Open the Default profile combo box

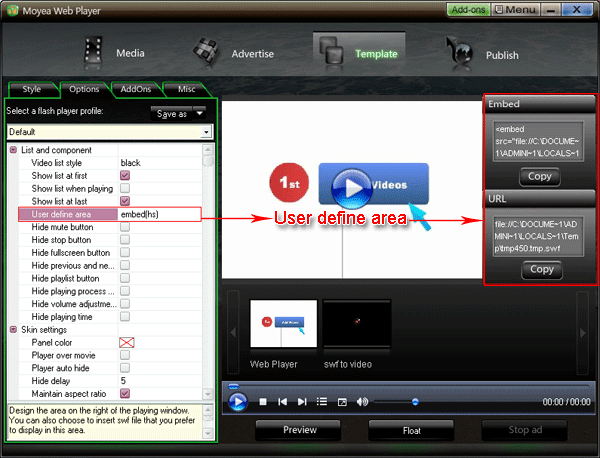110,132
